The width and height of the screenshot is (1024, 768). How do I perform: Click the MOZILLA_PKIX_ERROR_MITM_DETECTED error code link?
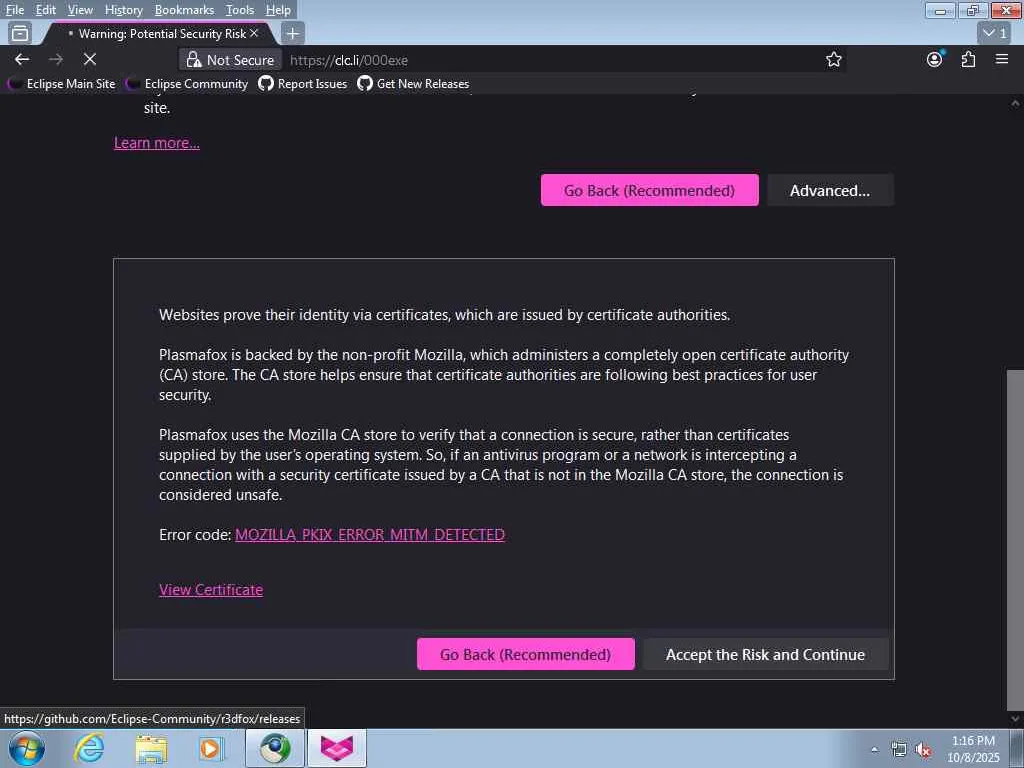click(x=370, y=534)
